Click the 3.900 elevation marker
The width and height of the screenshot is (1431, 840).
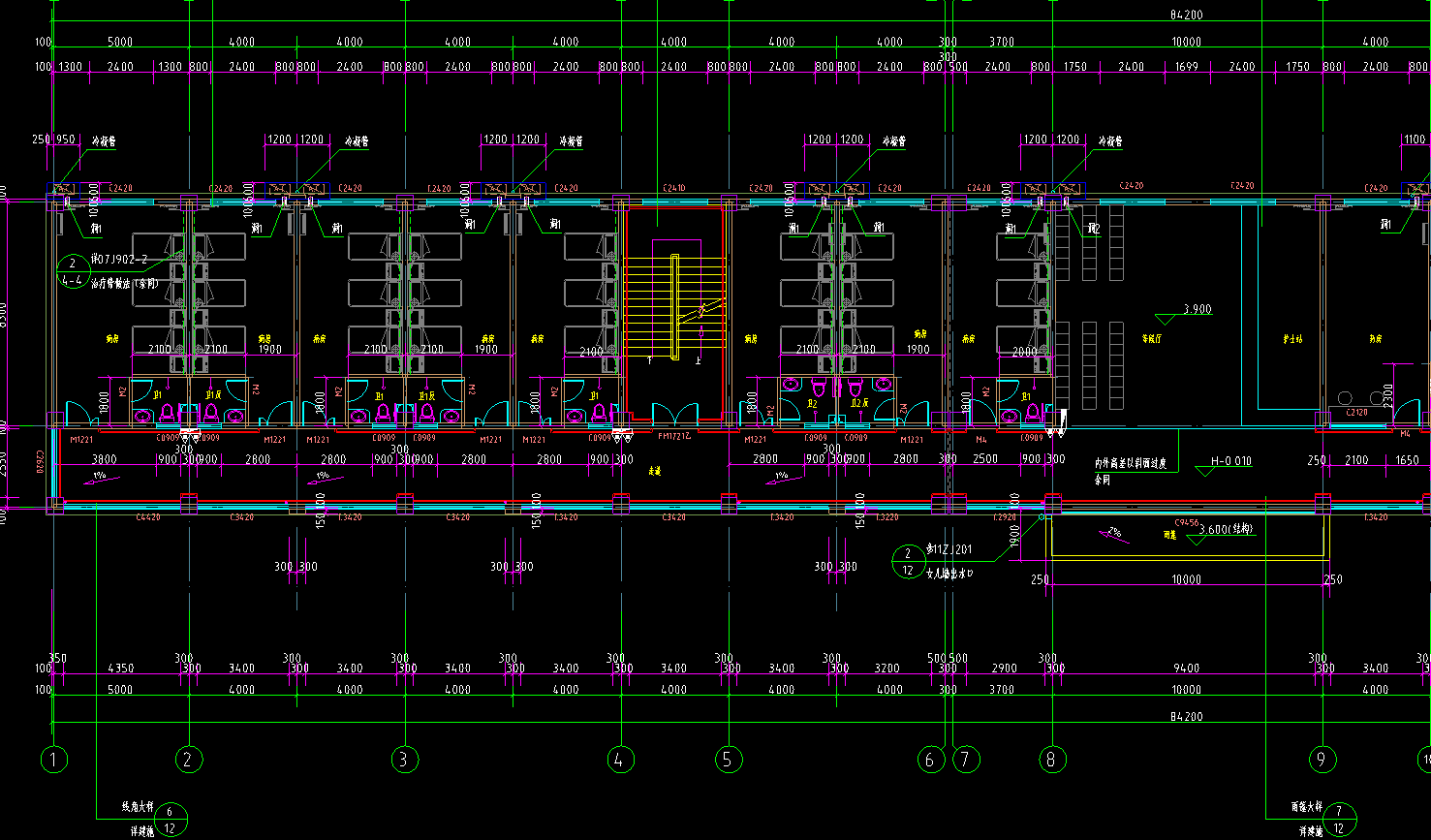(1183, 314)
